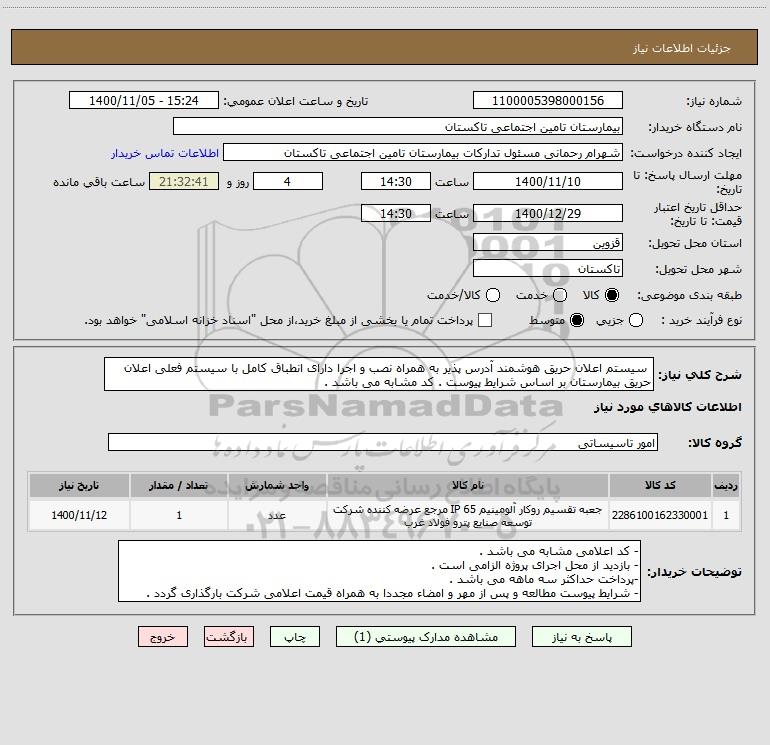Click the buyer notes text box
Screen dimensions: 770x745
(379, 571)
